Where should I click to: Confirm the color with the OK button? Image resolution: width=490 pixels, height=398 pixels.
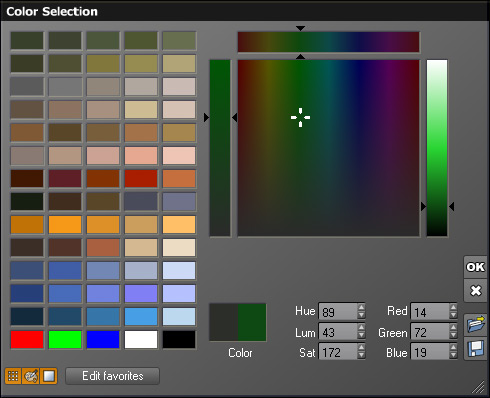point(475,267)
